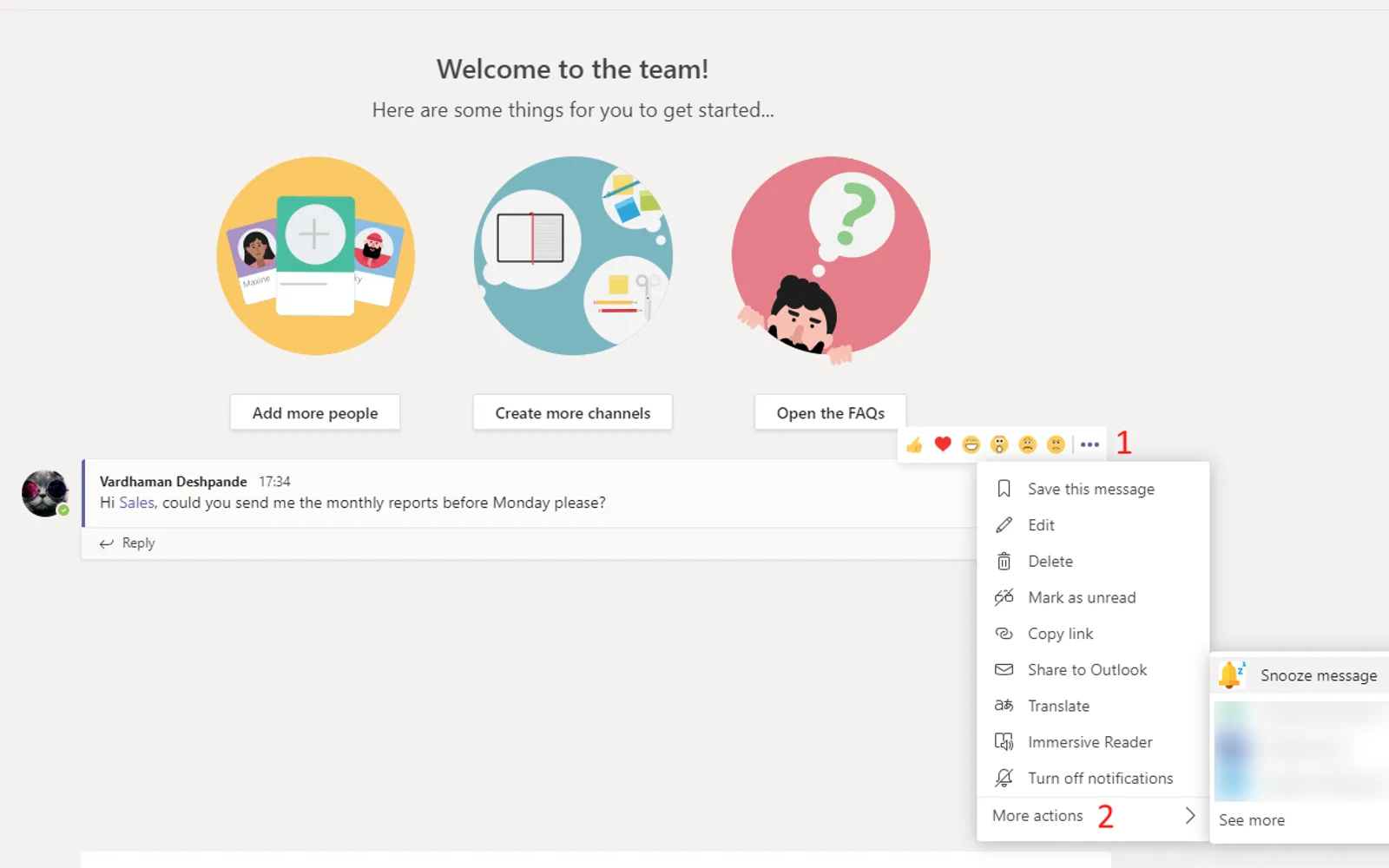
Task: Choose Turn off notifications
Action: point(1093,779)
